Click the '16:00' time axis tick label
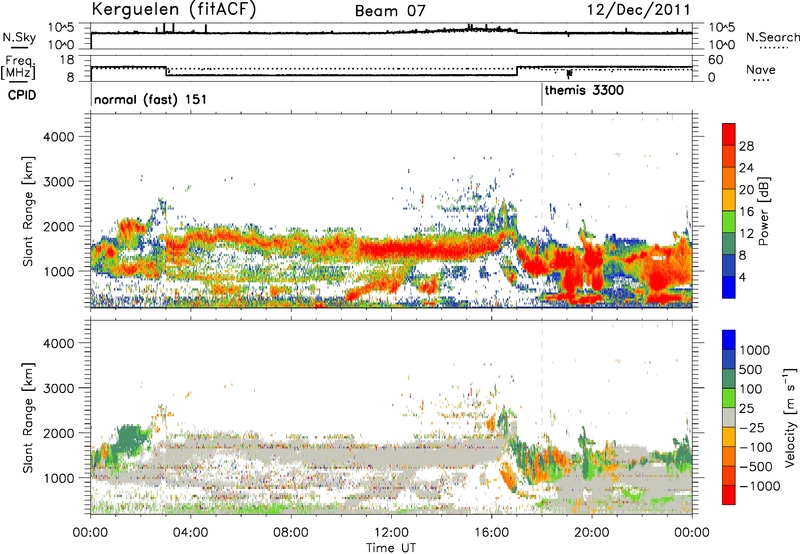This screenshot has width=800, height=554. point(491,533)
